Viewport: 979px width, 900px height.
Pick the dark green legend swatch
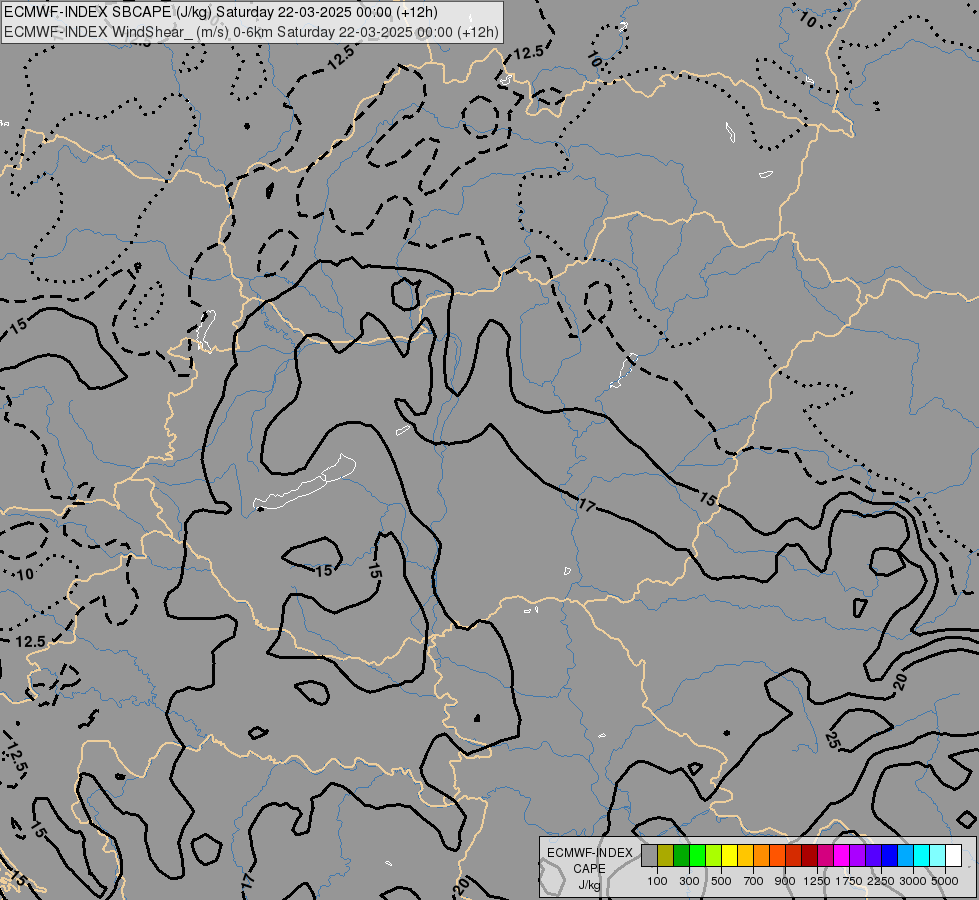click(x=681, y=855)
